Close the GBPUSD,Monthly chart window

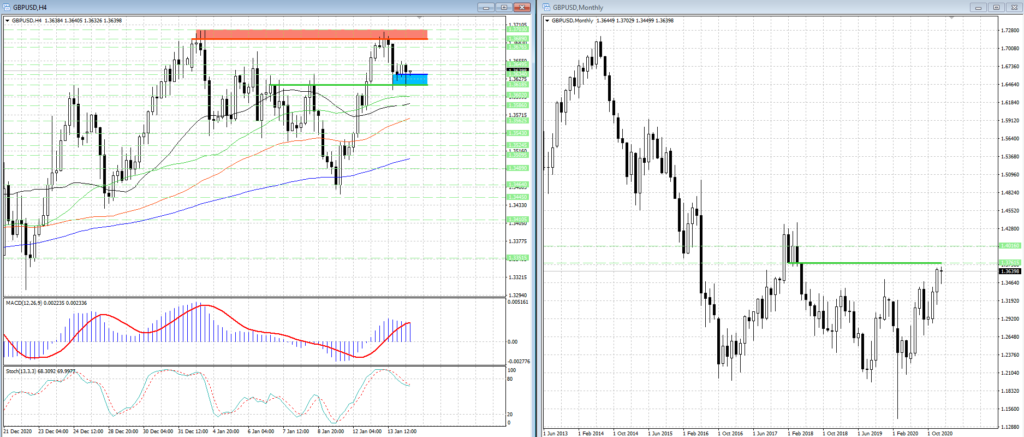[1011, 6]
